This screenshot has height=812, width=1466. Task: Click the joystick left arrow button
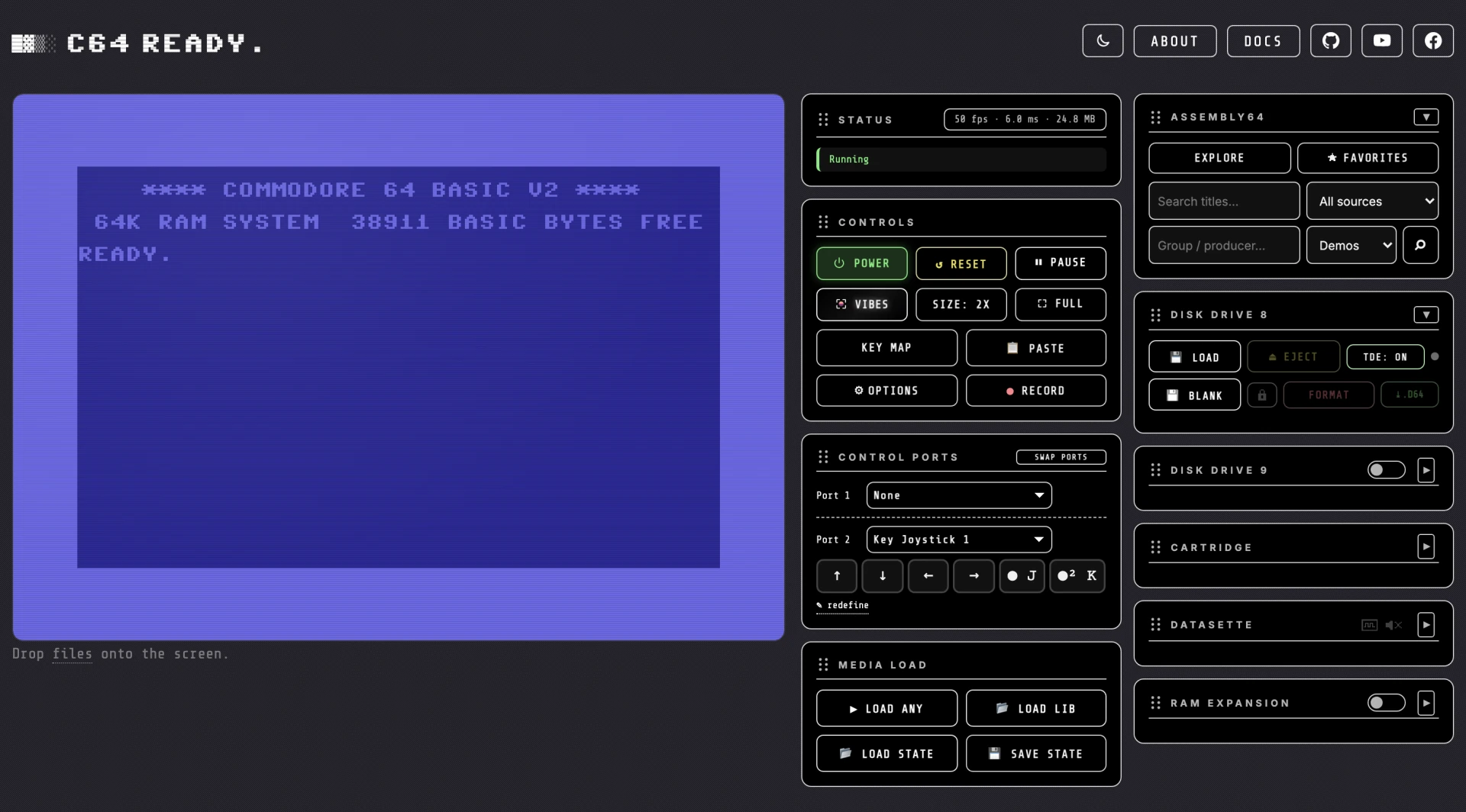click(928, 576)
